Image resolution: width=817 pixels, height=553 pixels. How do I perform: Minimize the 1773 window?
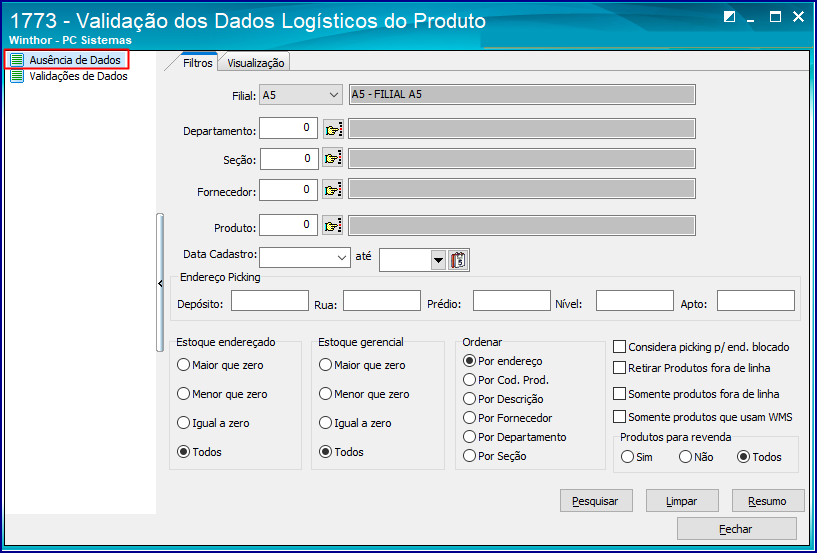[x=751, y=18]
